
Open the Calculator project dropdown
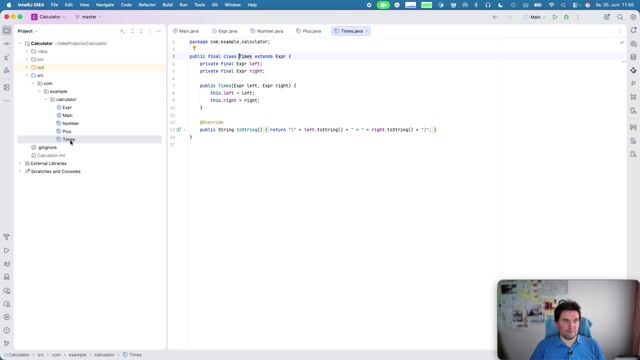(x=48, y=17)
